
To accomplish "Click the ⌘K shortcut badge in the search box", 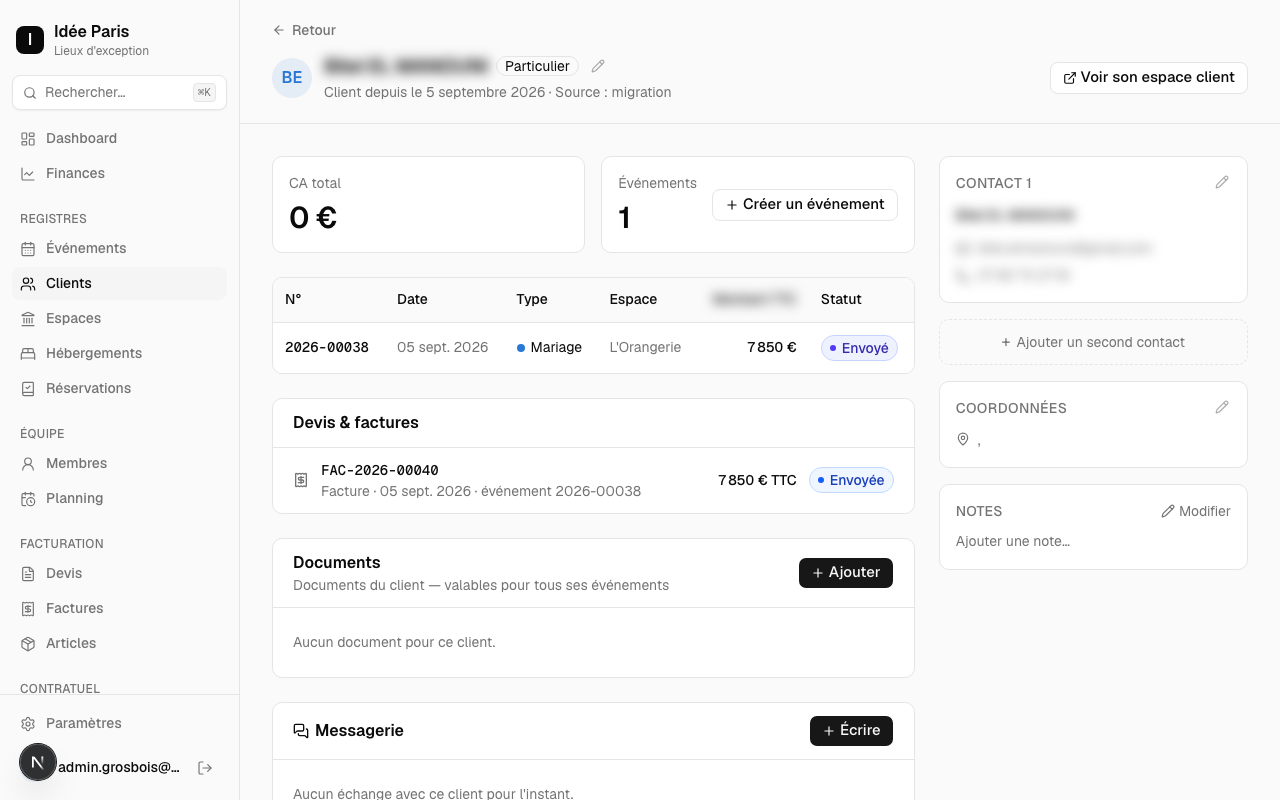I will [204, 92].
